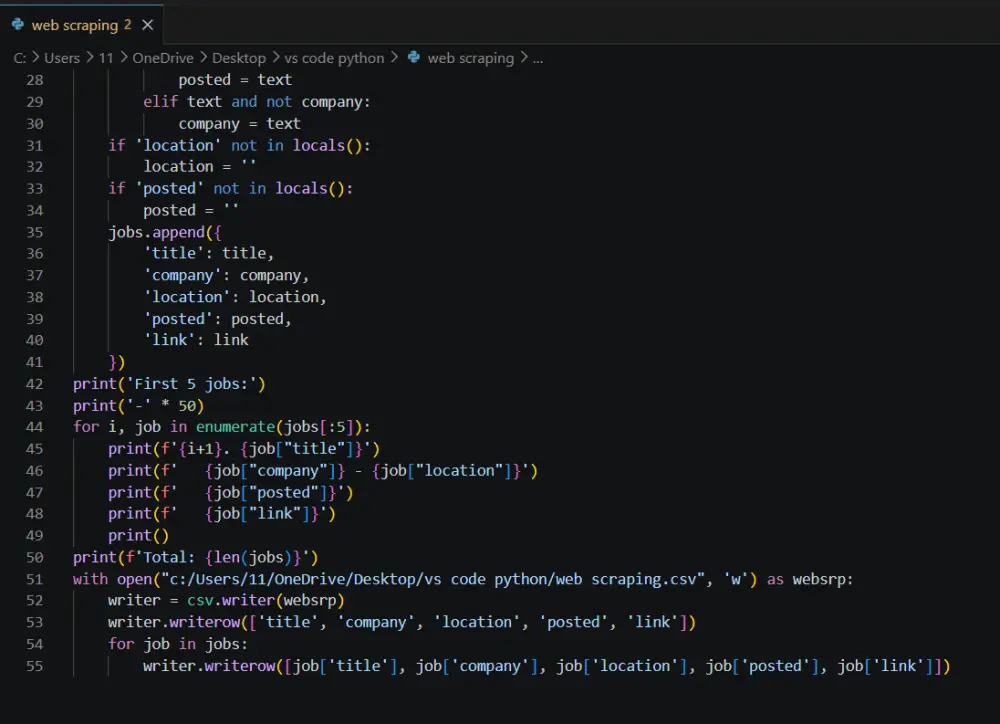This screenshot has height=724, width=1000.
Task: Click 'writer = csv.writer(websrp)' line
Action: [x=226, y=600]
